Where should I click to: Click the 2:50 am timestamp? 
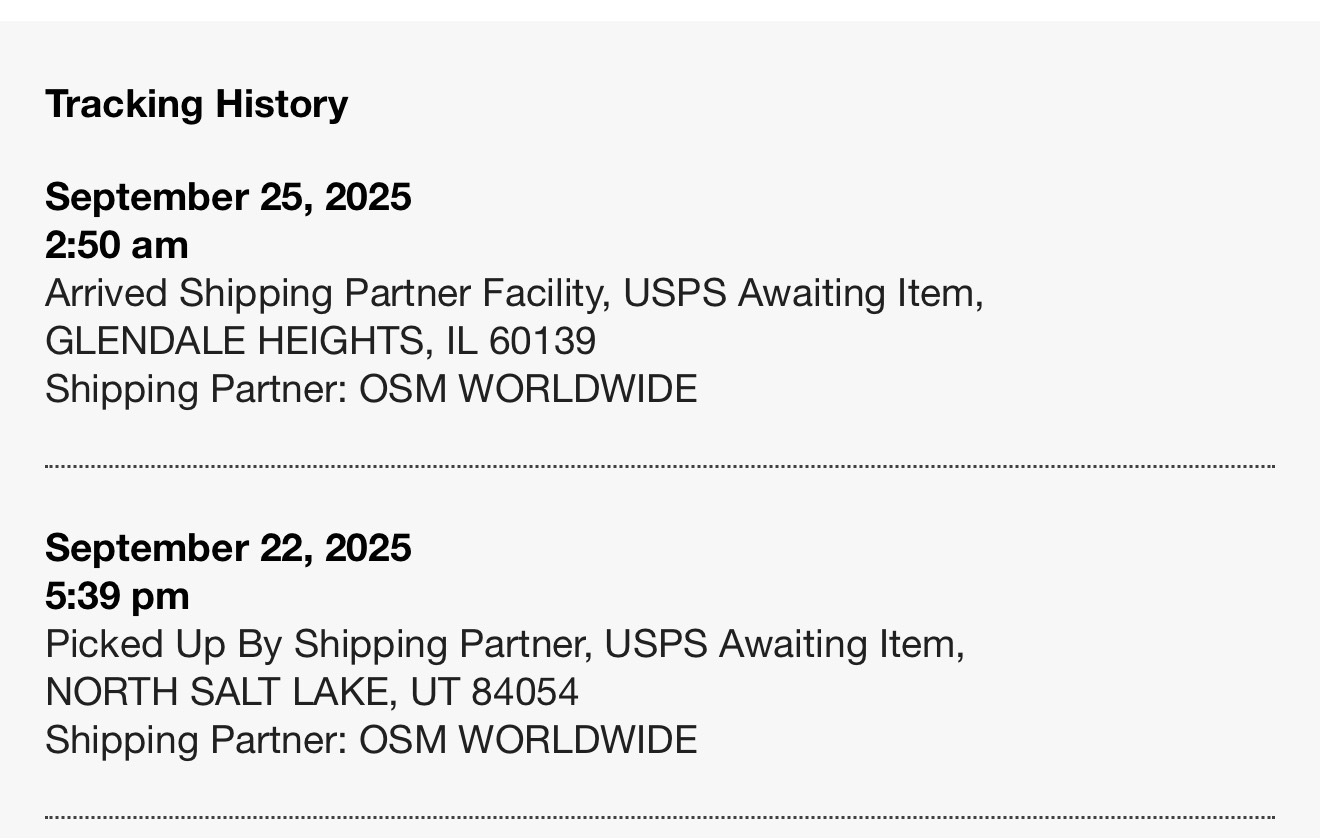[117, 245]
